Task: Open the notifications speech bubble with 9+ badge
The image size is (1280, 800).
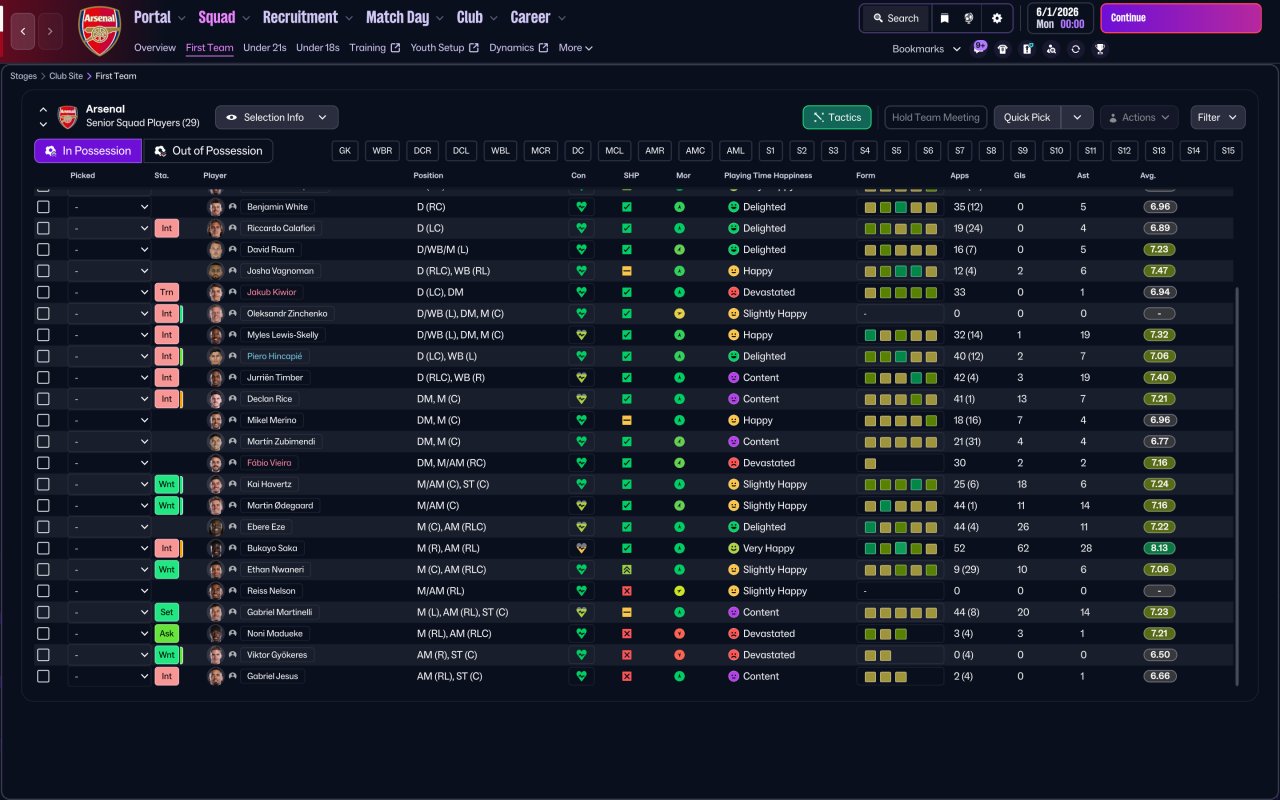Action: tap(979, 48)
